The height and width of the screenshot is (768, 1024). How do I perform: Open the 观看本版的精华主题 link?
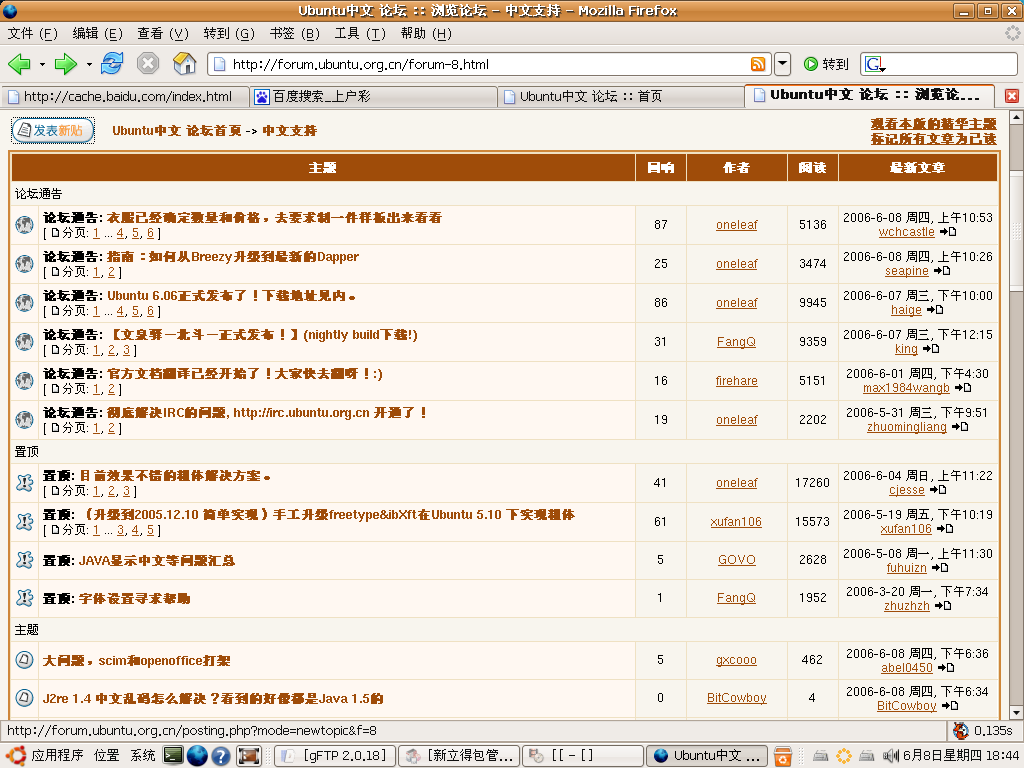933,123
